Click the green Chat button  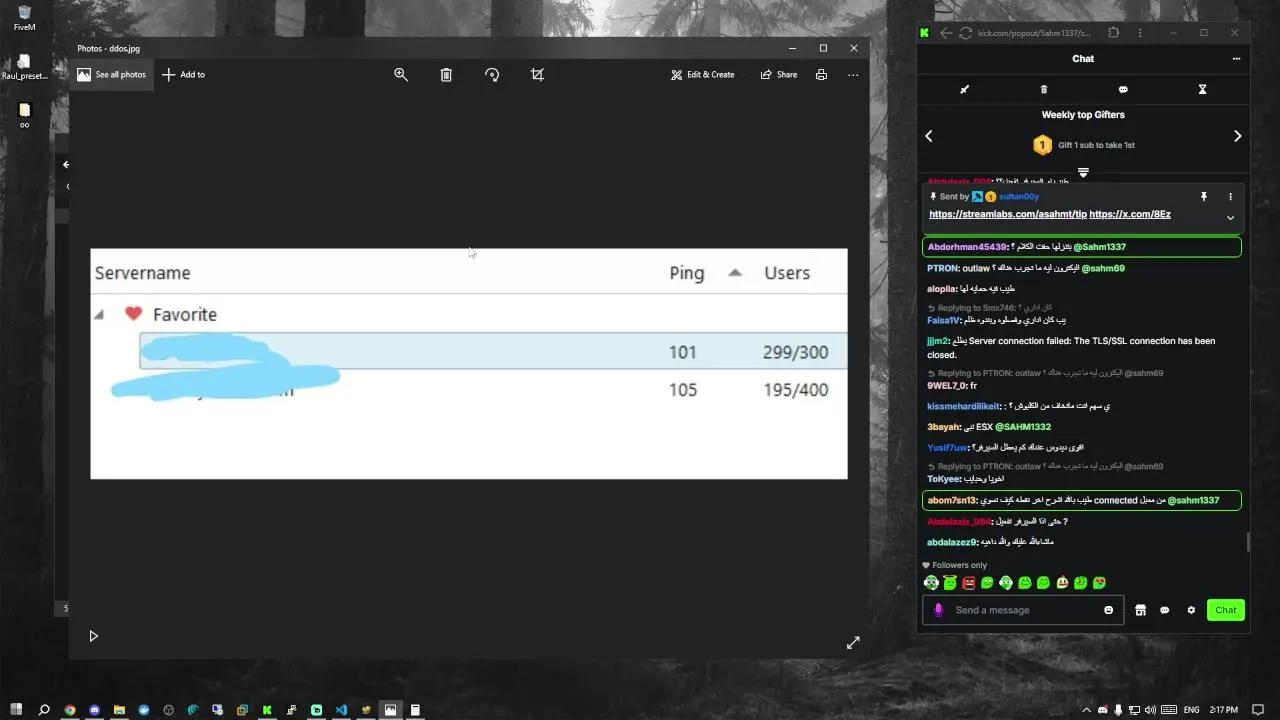coord(1225,609)
